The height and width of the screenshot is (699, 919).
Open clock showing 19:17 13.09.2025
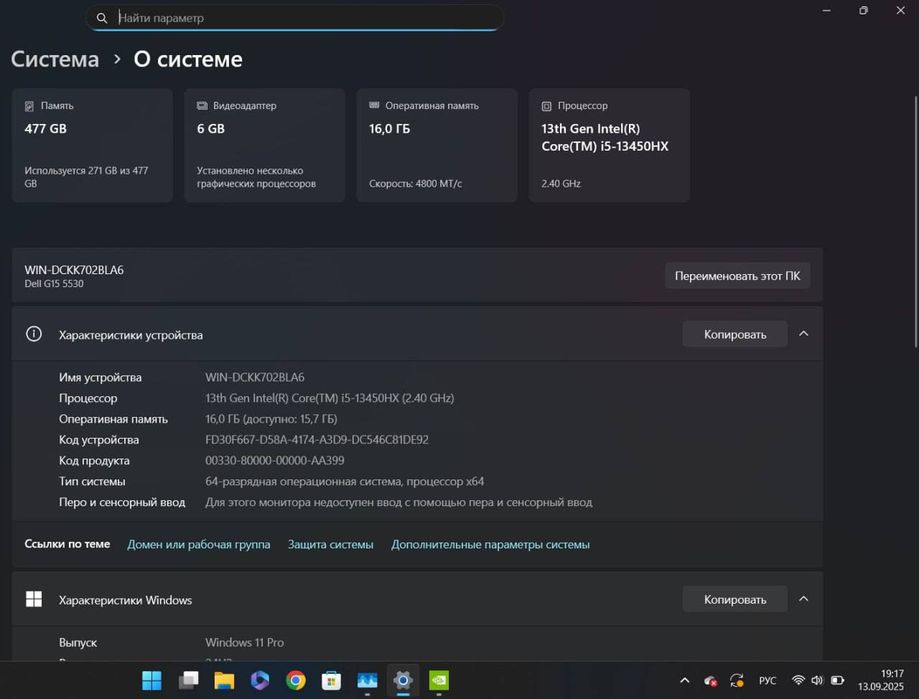tap(881, 680)
